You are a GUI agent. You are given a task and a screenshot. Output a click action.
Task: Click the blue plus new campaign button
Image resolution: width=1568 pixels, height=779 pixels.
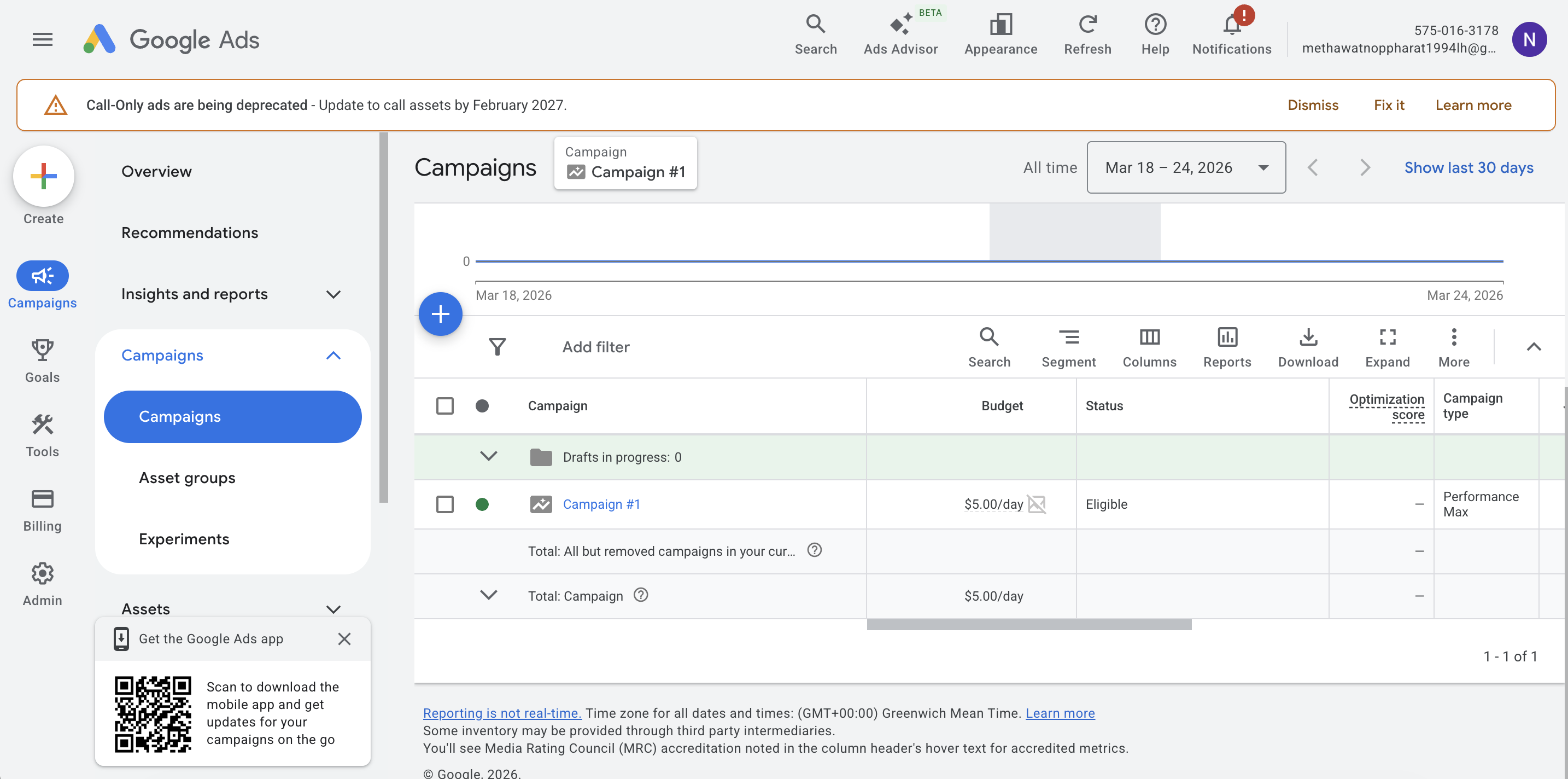click(x=440, y=314)
